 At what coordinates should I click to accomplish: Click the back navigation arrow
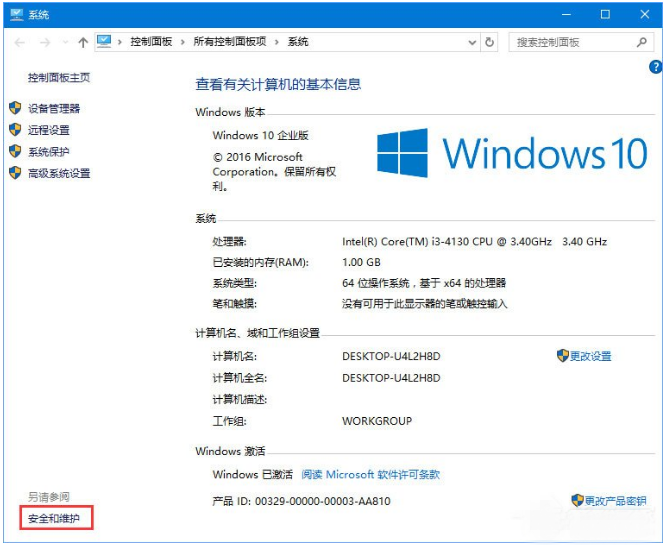coord(20,43)
